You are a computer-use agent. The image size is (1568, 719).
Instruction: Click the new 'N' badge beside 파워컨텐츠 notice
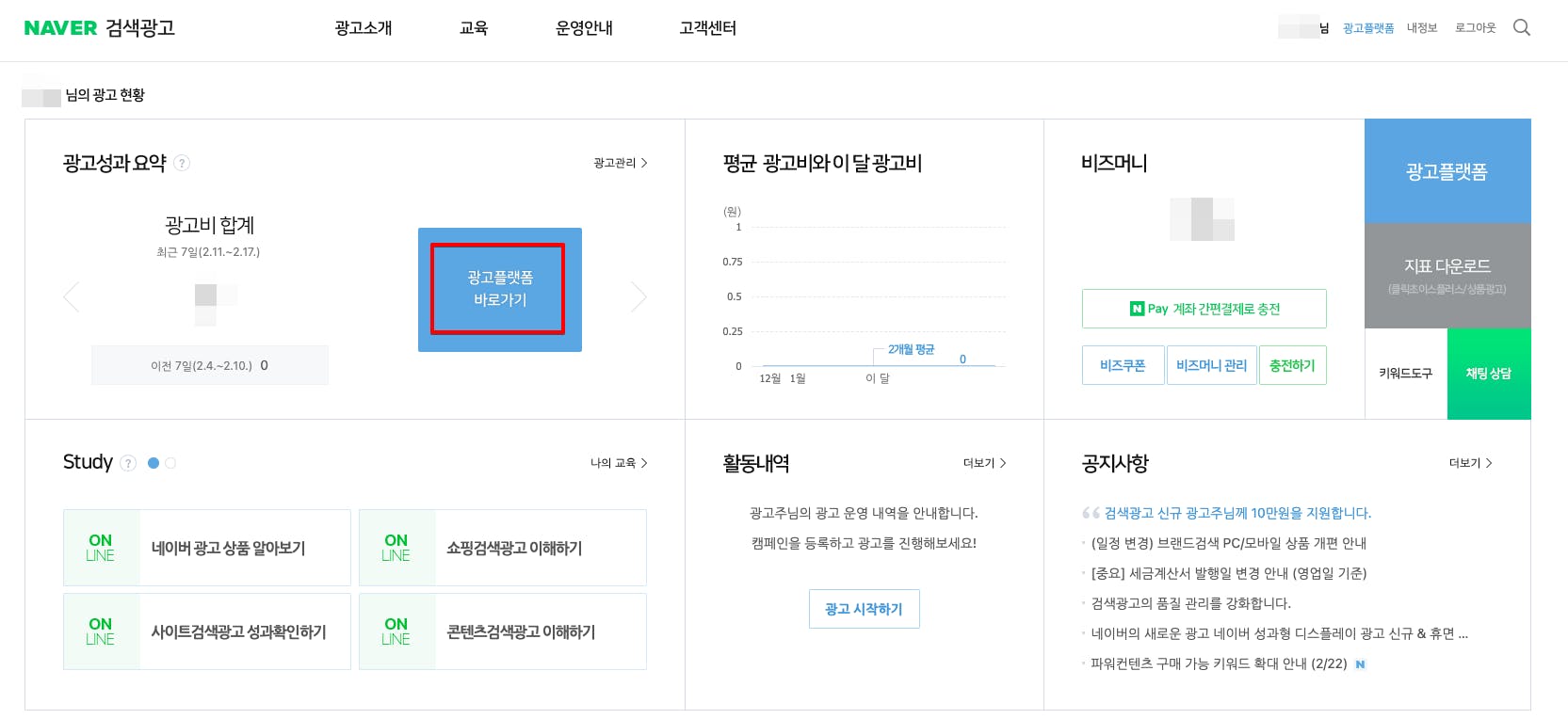point(1360,664)
